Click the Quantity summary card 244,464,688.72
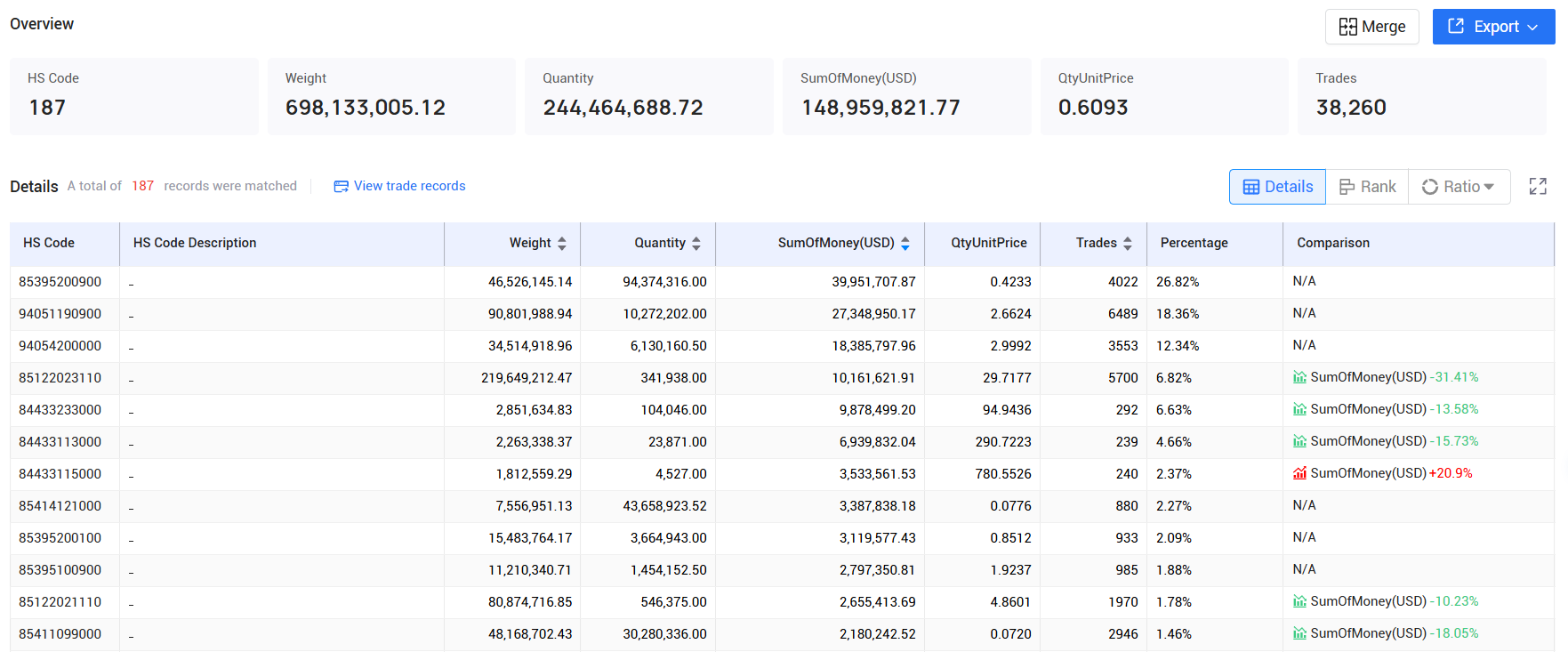Screen dimensions: 1568x652 [649, 96]
